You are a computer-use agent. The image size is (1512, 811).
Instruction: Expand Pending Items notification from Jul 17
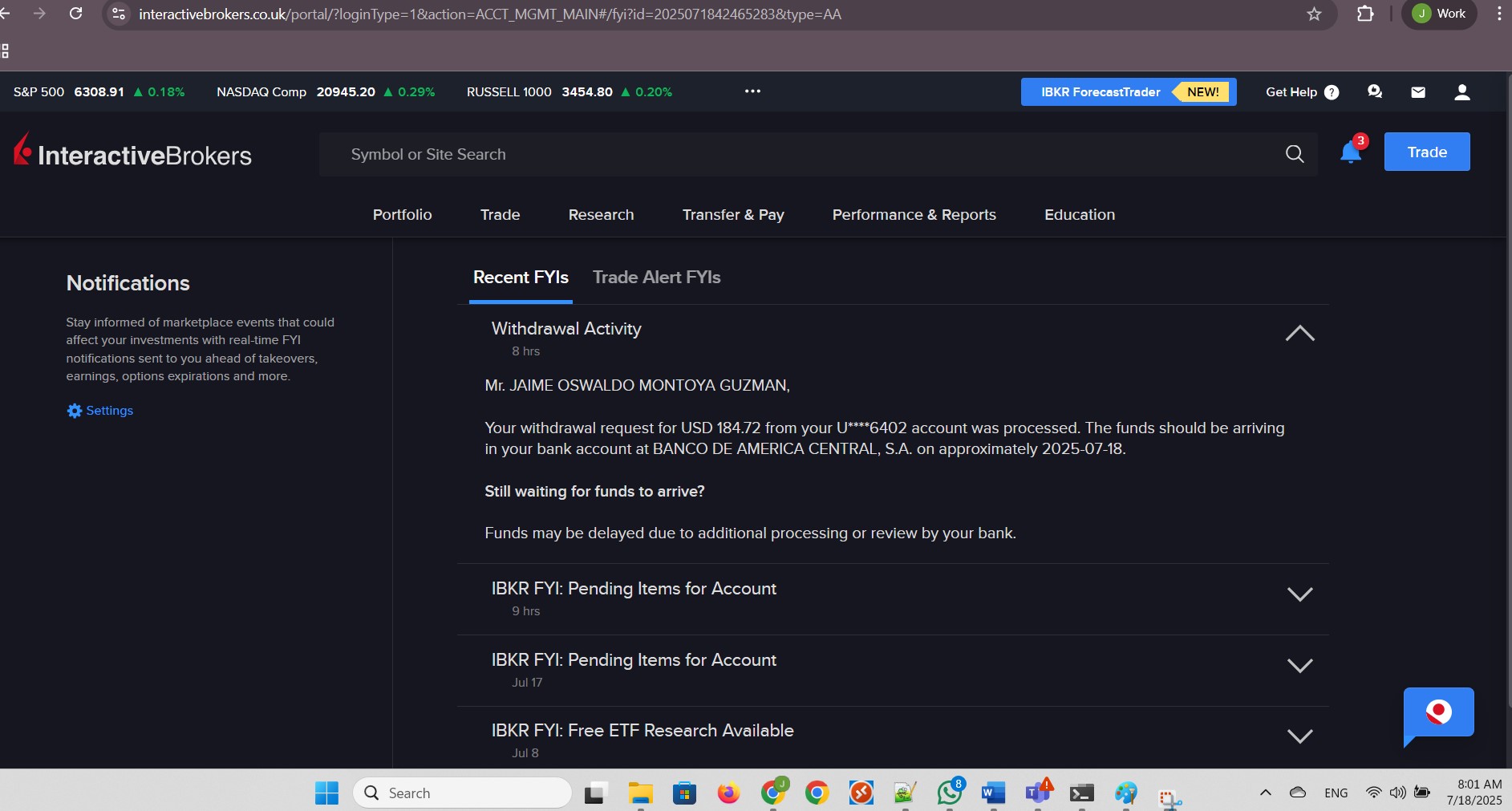click(1299, 665)
